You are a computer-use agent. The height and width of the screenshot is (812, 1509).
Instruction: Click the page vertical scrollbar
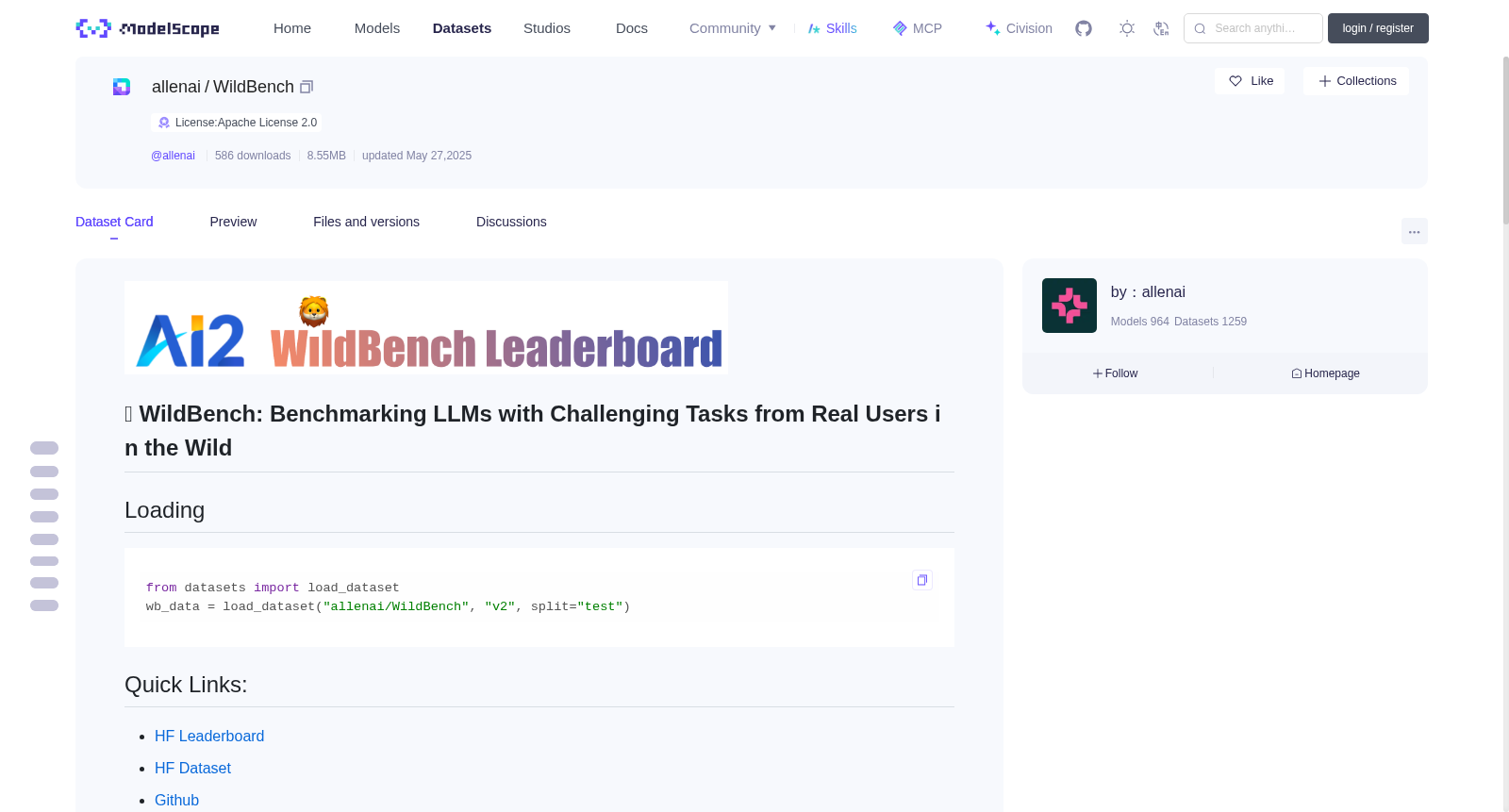tap(1505, 140)
